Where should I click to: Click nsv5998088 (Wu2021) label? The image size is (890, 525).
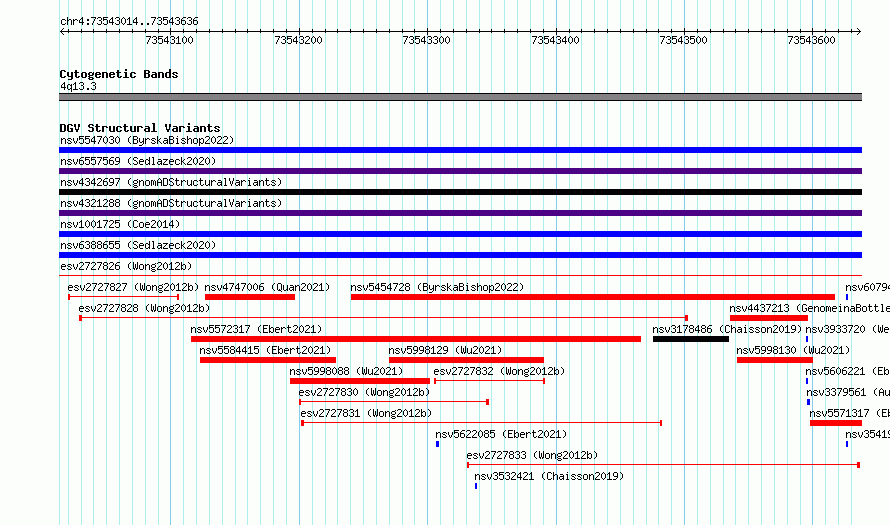tap(346, 371)
